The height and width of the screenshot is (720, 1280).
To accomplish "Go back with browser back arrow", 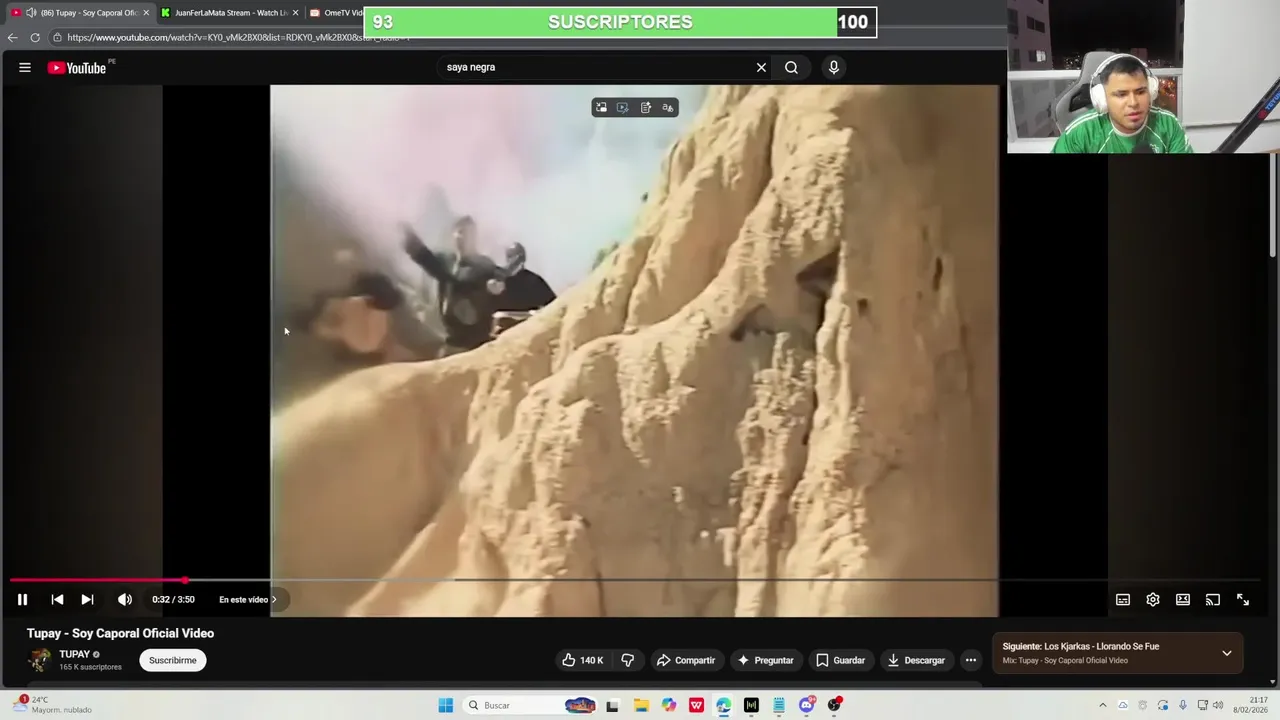I will pyautogui.click(x=12, y=38).
